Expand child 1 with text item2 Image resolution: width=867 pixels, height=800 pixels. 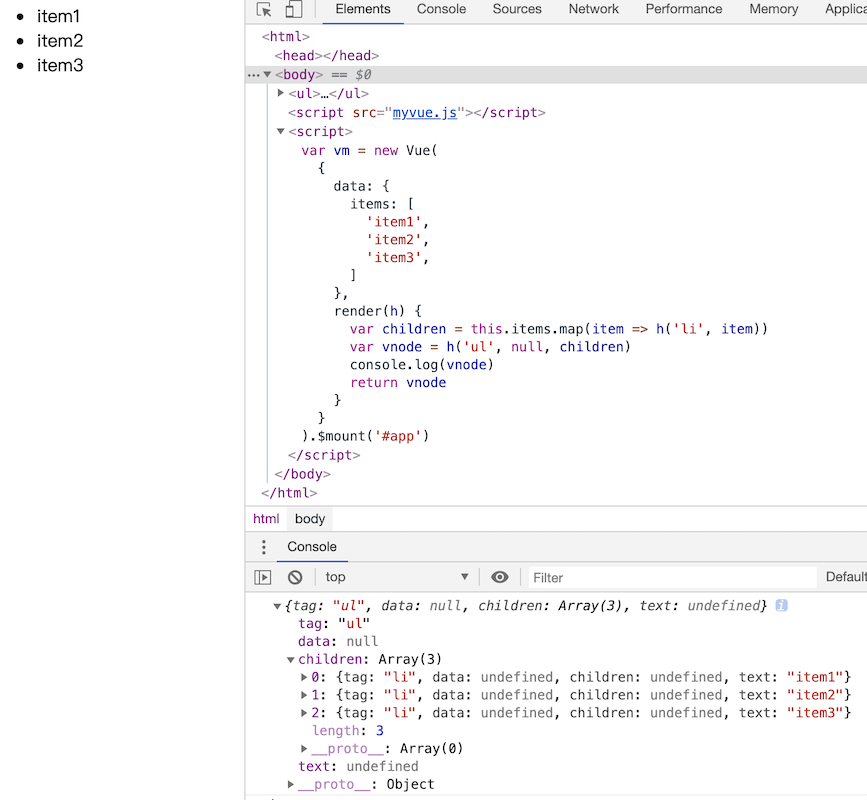click(x=304, y=695)
